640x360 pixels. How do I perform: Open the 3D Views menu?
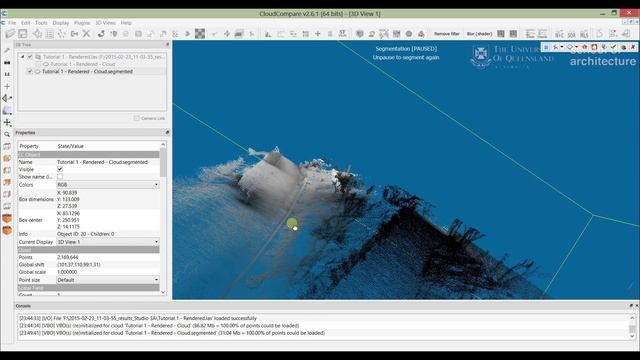tap(105, 23)
